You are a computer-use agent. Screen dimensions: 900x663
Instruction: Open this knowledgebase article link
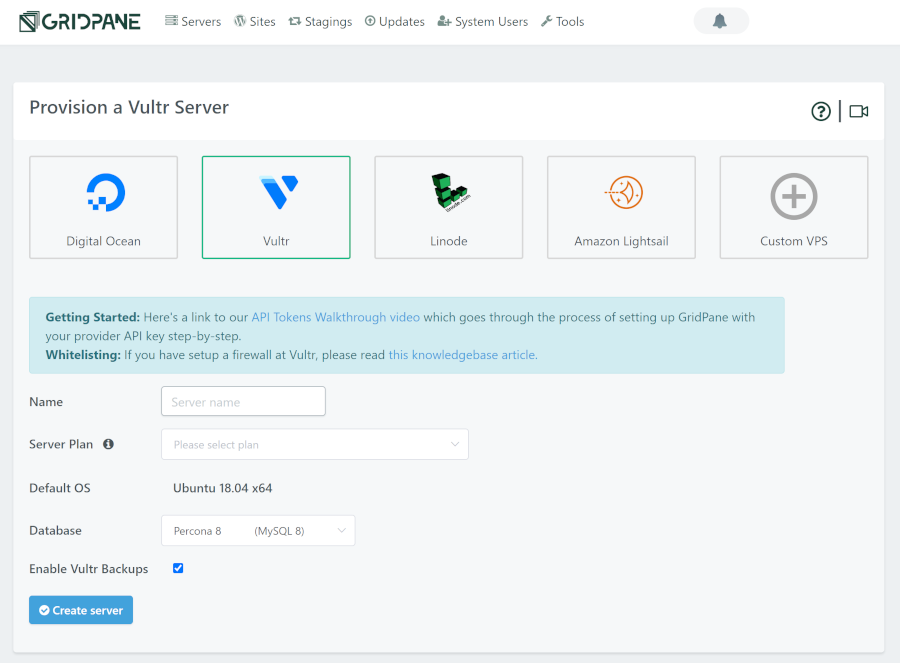coord(463,355)
